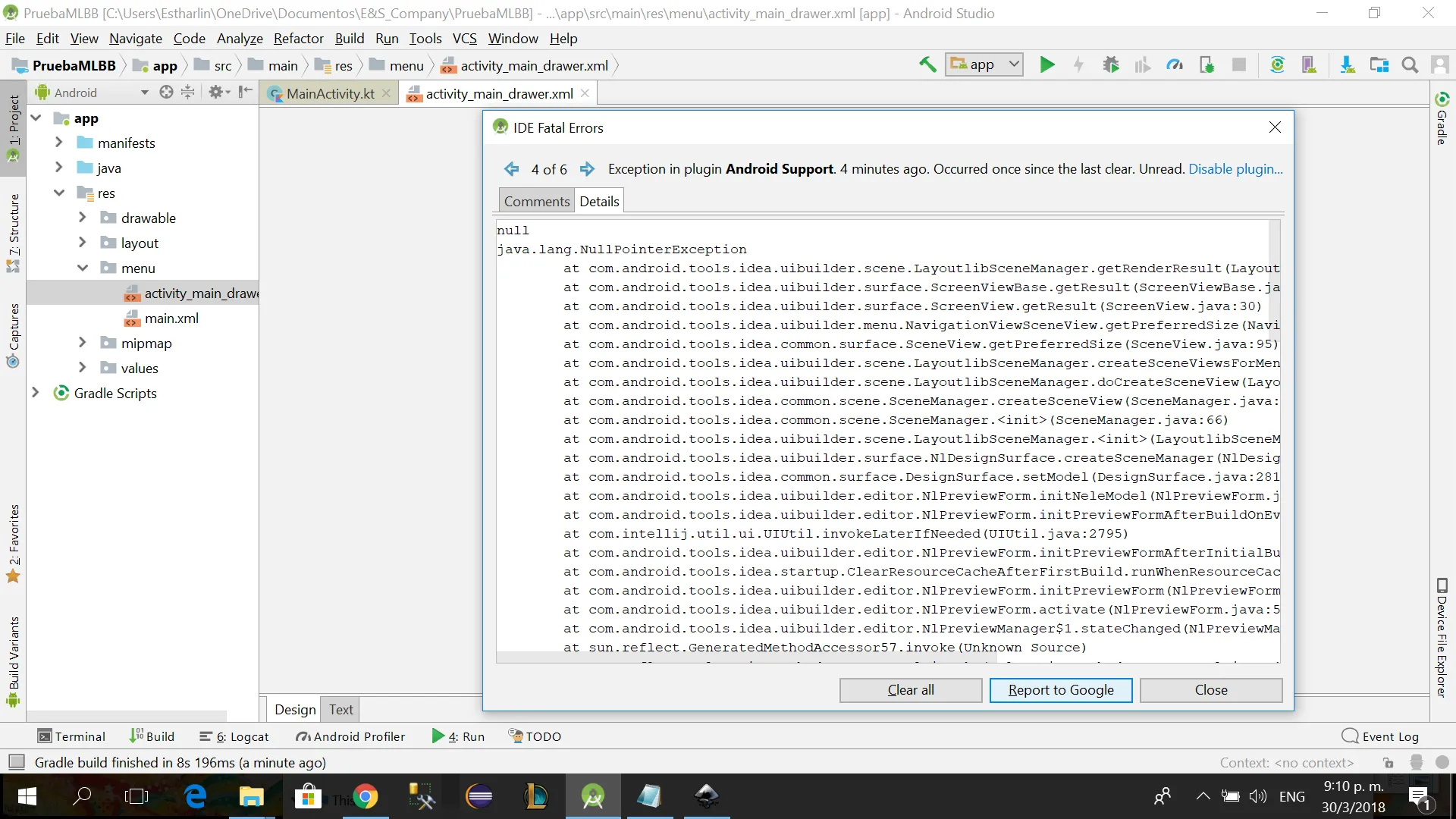Switch to the Comments tab
Viewport: 1456px width, 819px height.
(x=536, y=202)
